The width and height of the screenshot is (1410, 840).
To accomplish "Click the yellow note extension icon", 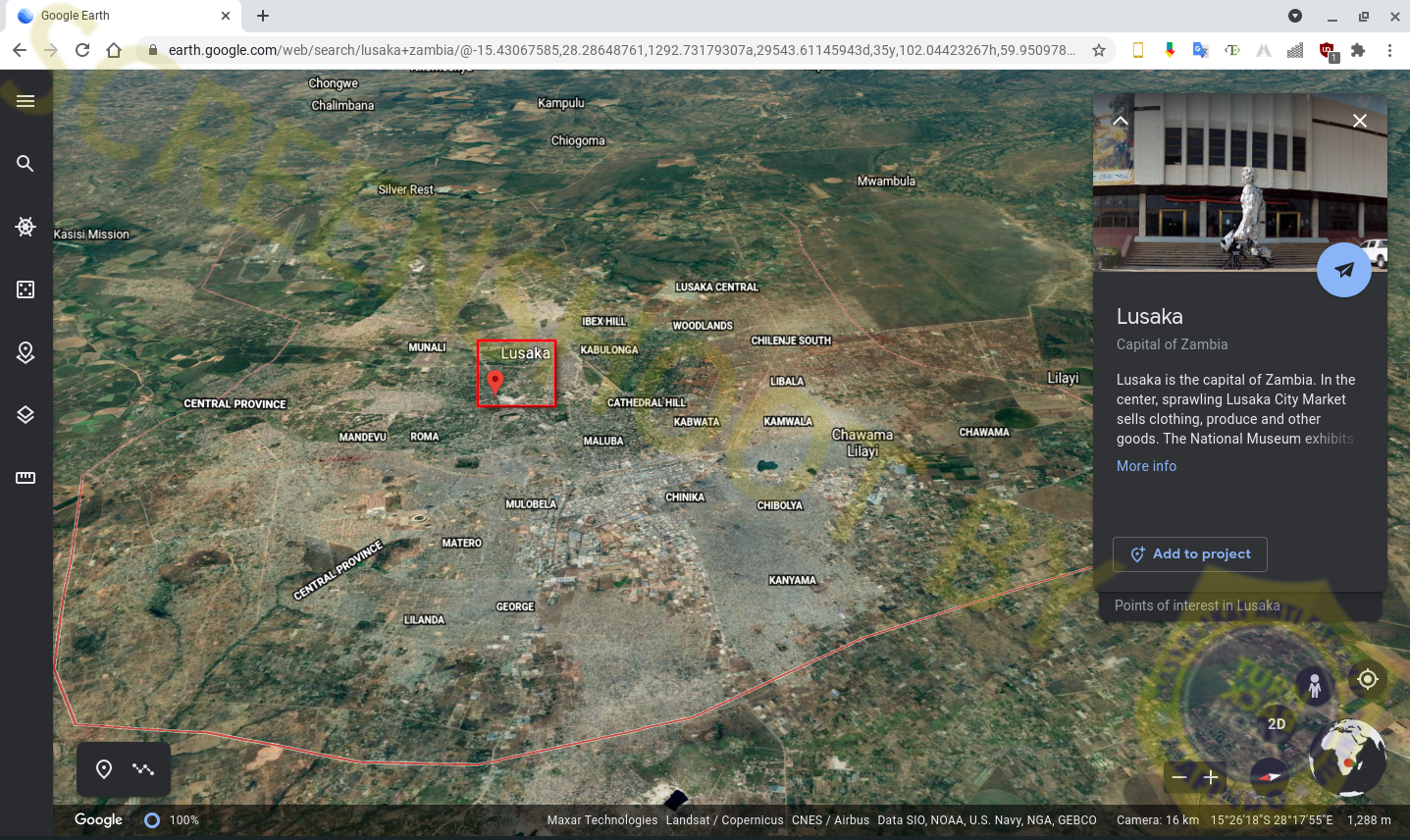I will coord(1138,50).
